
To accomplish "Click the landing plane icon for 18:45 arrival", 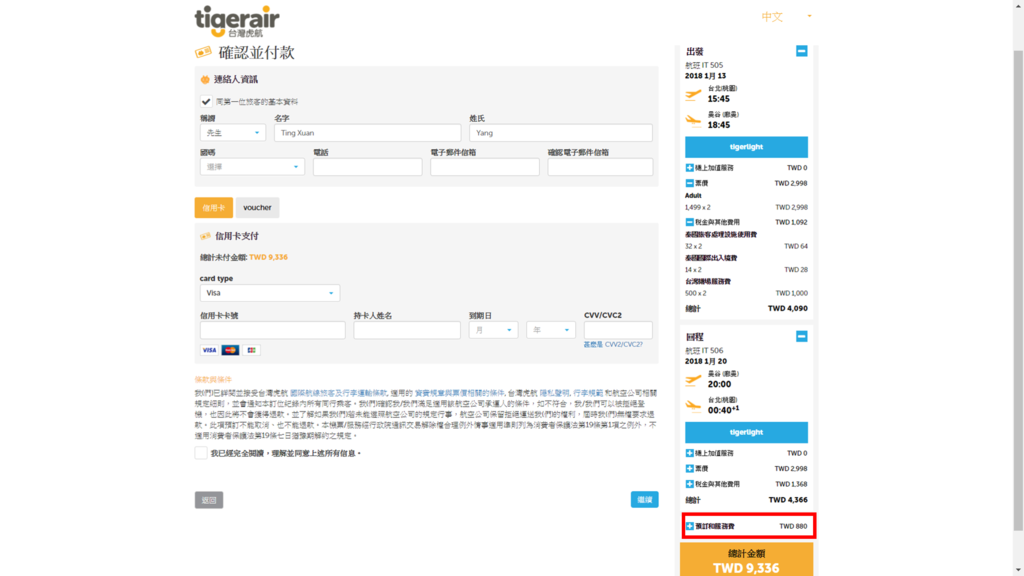I will pos(693,120).
